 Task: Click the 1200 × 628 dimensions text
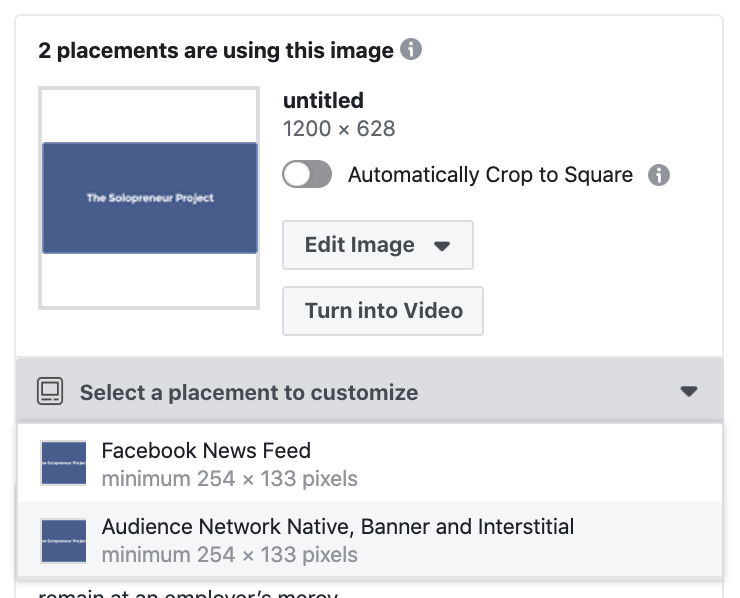tap(339, 129)
